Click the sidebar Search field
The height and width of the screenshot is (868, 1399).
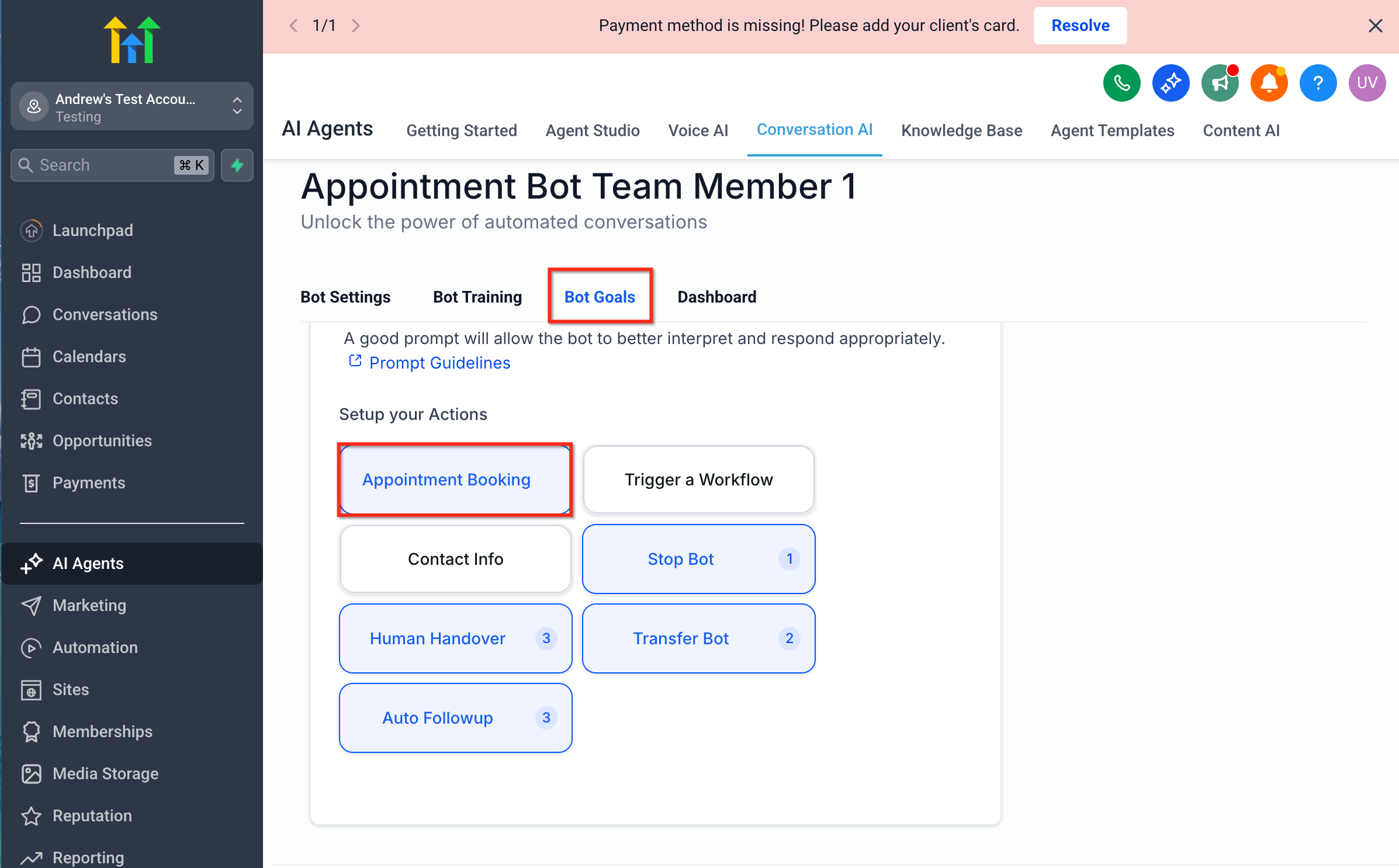click(x=102, y=165)
